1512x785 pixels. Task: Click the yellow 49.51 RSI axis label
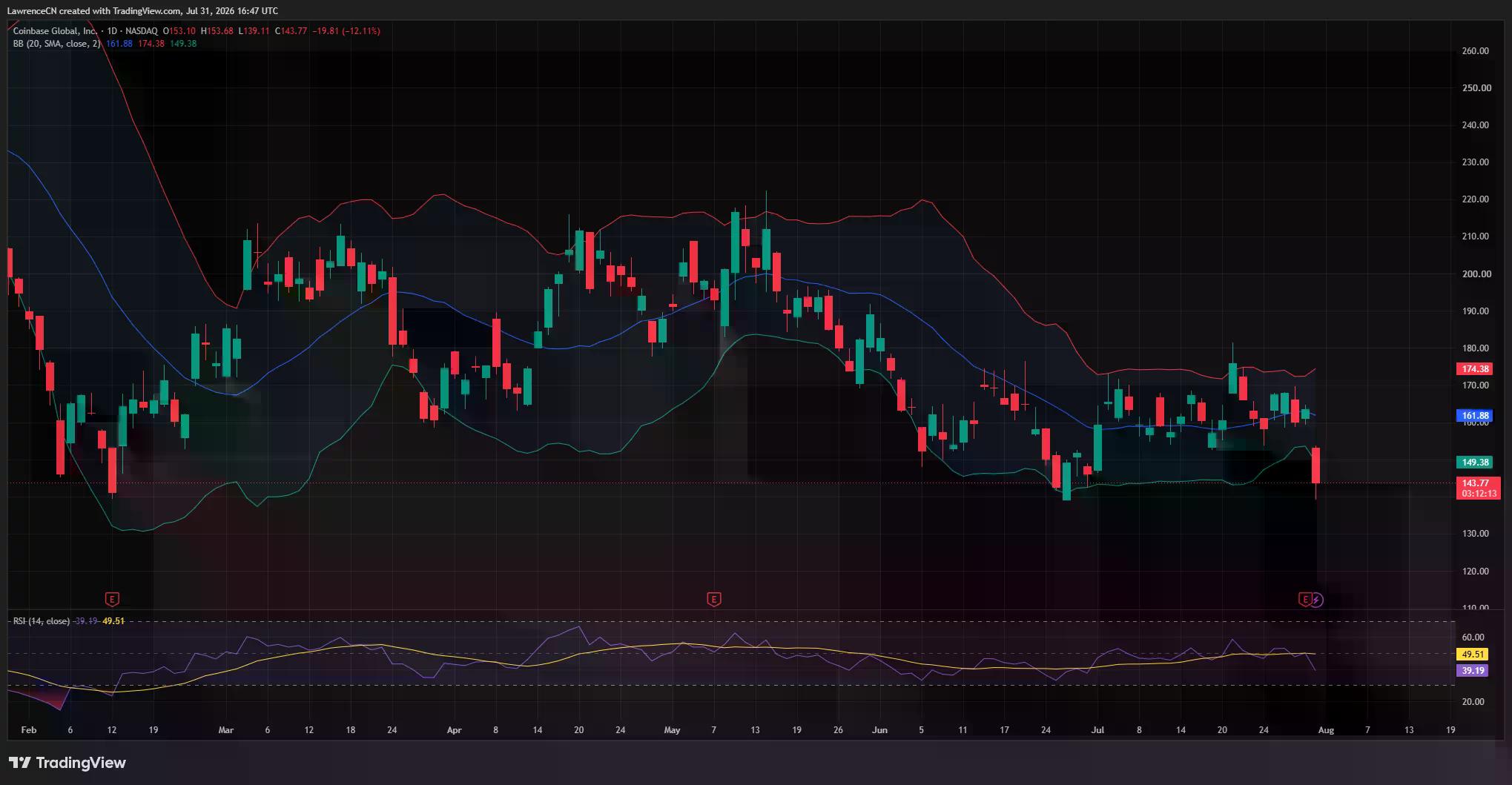pyautogui.click(x=1472, y=654)
